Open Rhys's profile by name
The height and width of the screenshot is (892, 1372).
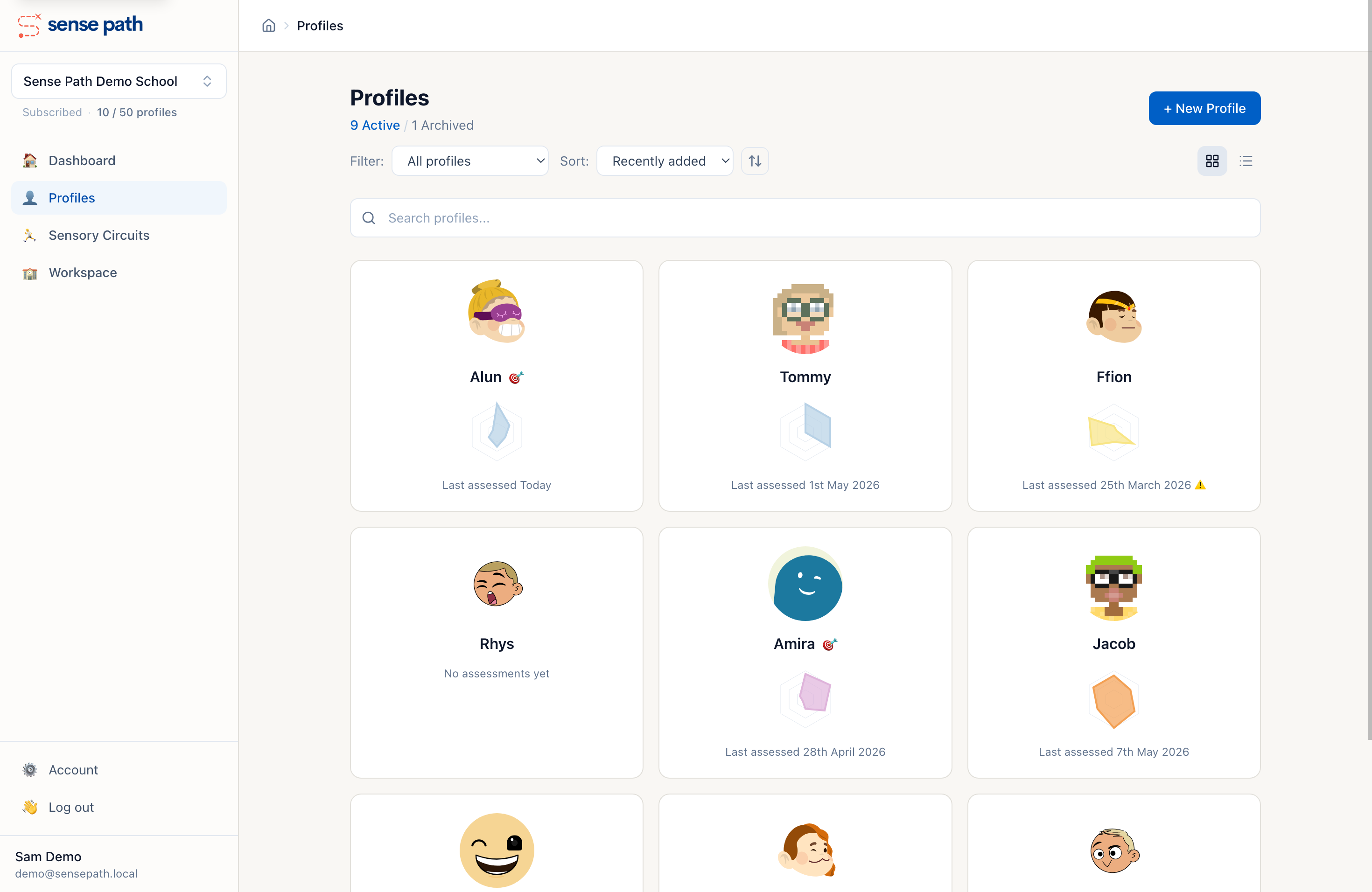tap(497, 644)
